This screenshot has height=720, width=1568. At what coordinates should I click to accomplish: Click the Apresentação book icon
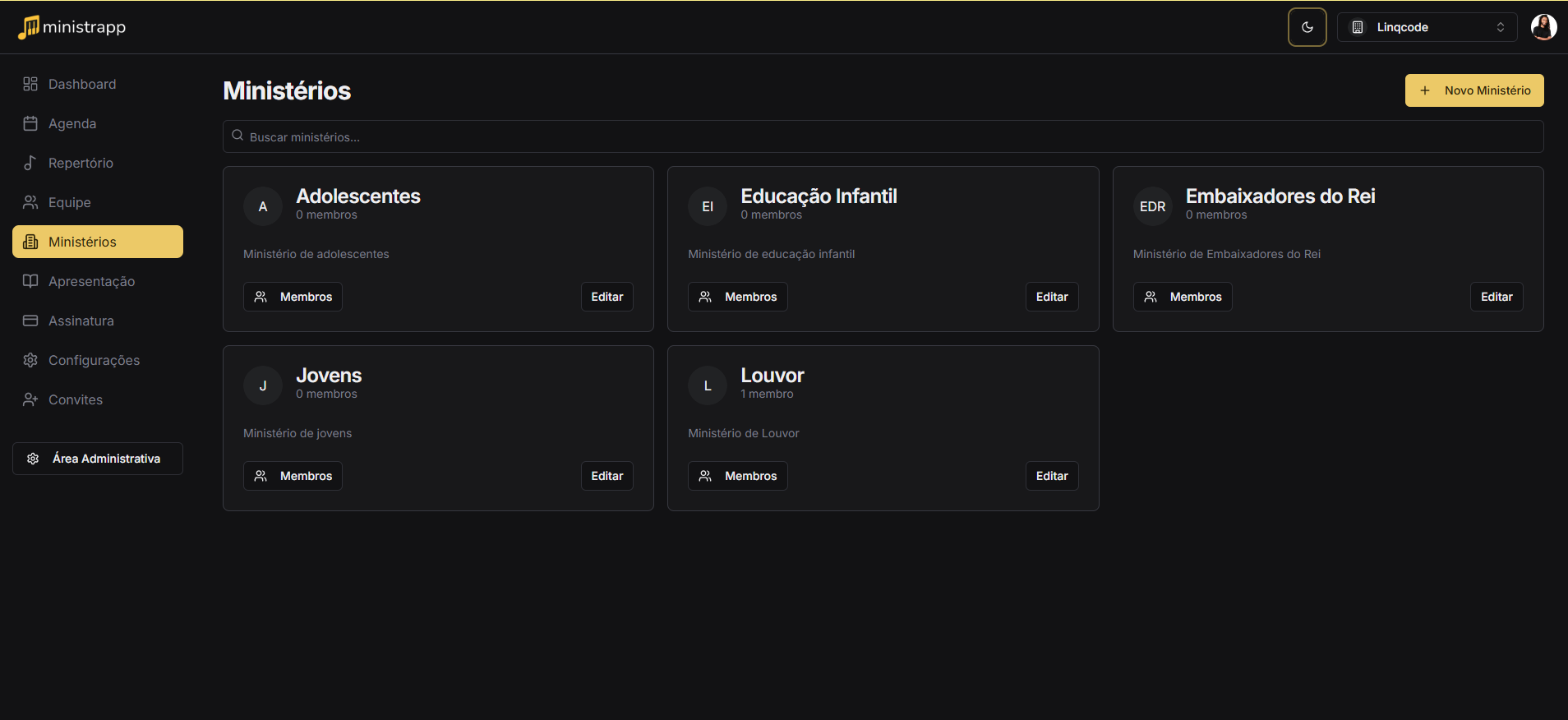(30, 281)
